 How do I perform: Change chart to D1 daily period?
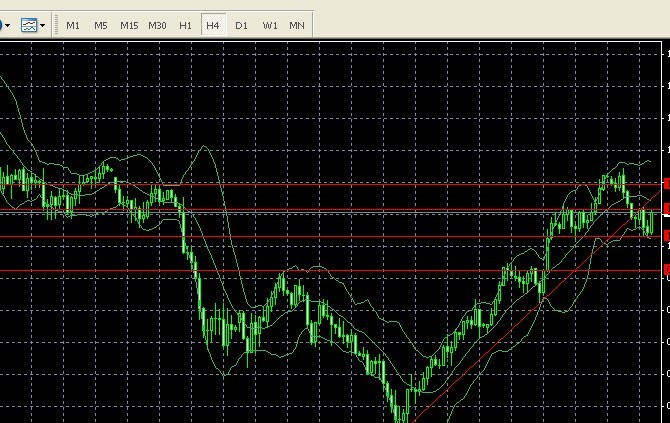241,26
